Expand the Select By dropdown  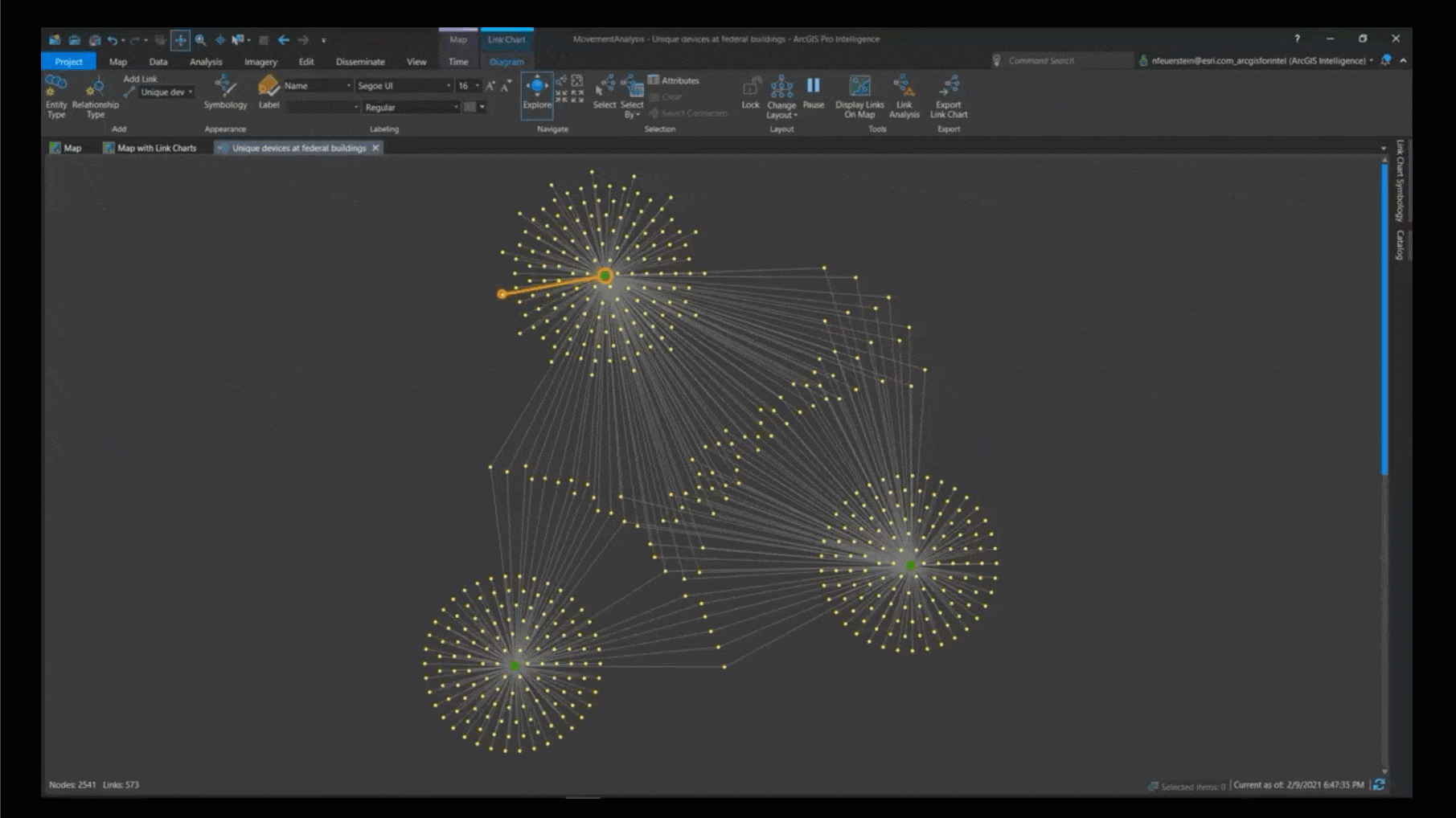(x=632, y=100)
